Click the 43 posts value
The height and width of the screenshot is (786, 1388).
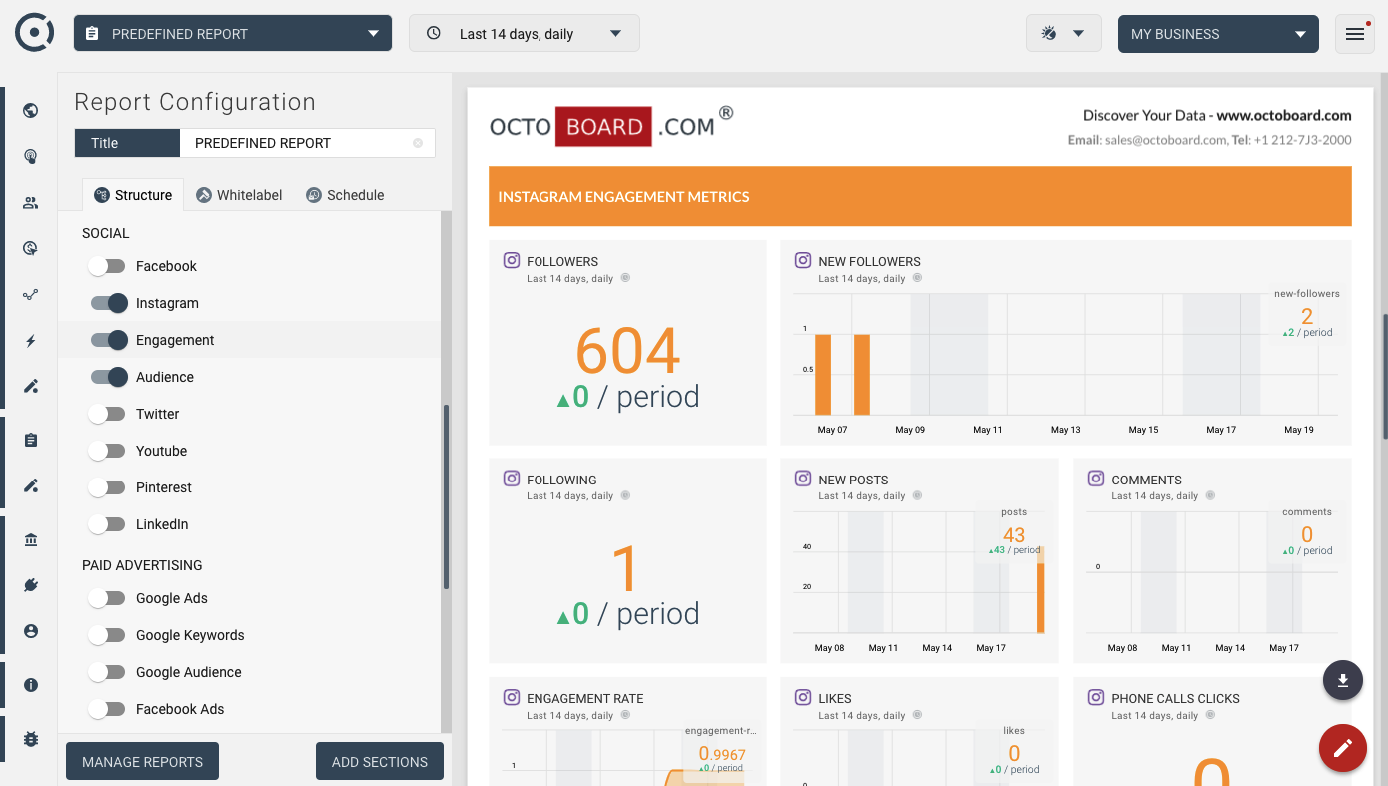[1014, 535]
